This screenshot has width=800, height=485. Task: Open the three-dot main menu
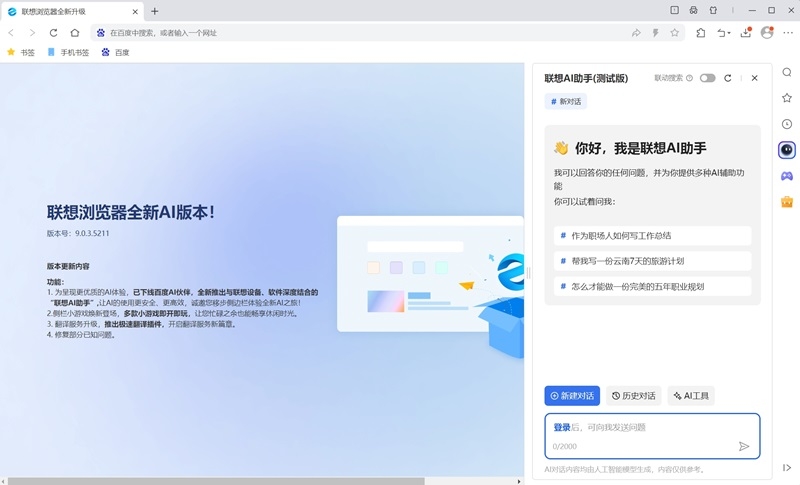click(x=788, y=33)
